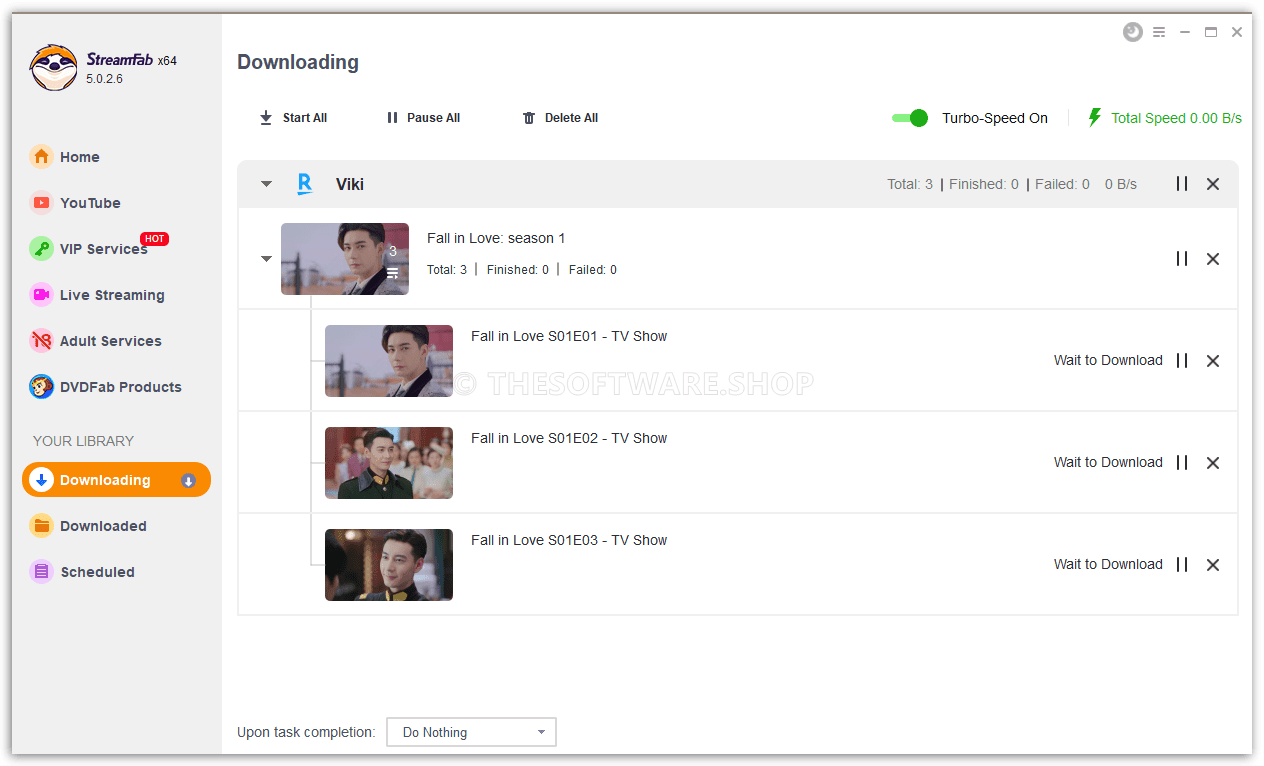Image resolution: width=1264 pixels, height=766 pixels.
Task: Pause Fall in Love season 1
Action: [x=1182, y=259]
